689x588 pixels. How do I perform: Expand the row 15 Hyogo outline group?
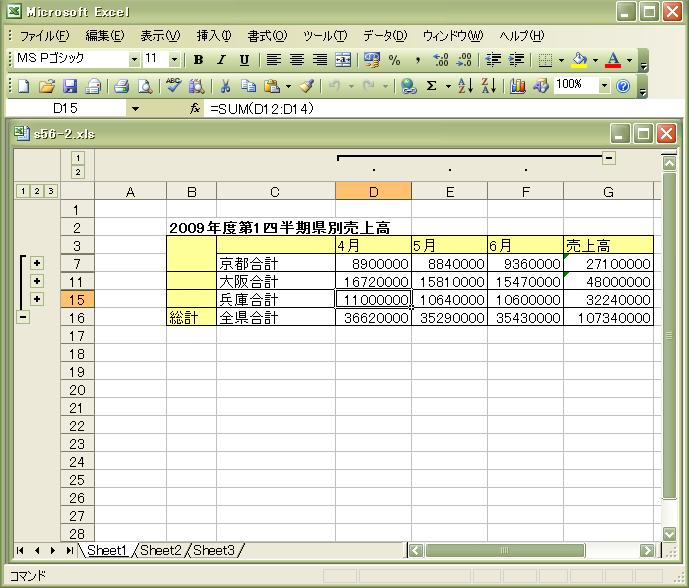tap(37, 299)
